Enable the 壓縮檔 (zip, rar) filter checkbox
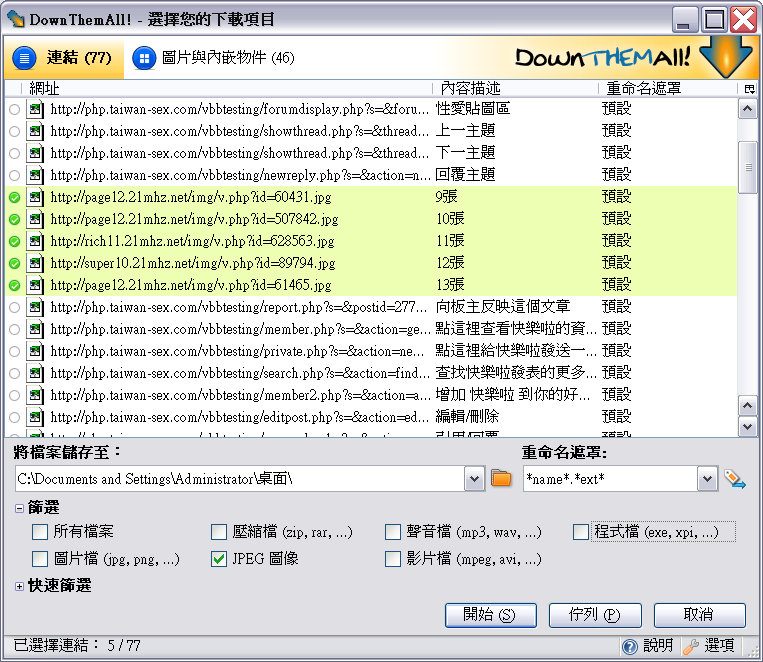763x662 pixels. [219, 532]
